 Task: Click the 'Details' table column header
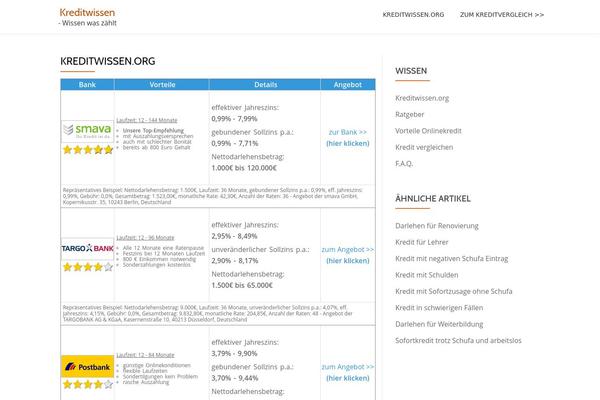(x=265, y=85)
